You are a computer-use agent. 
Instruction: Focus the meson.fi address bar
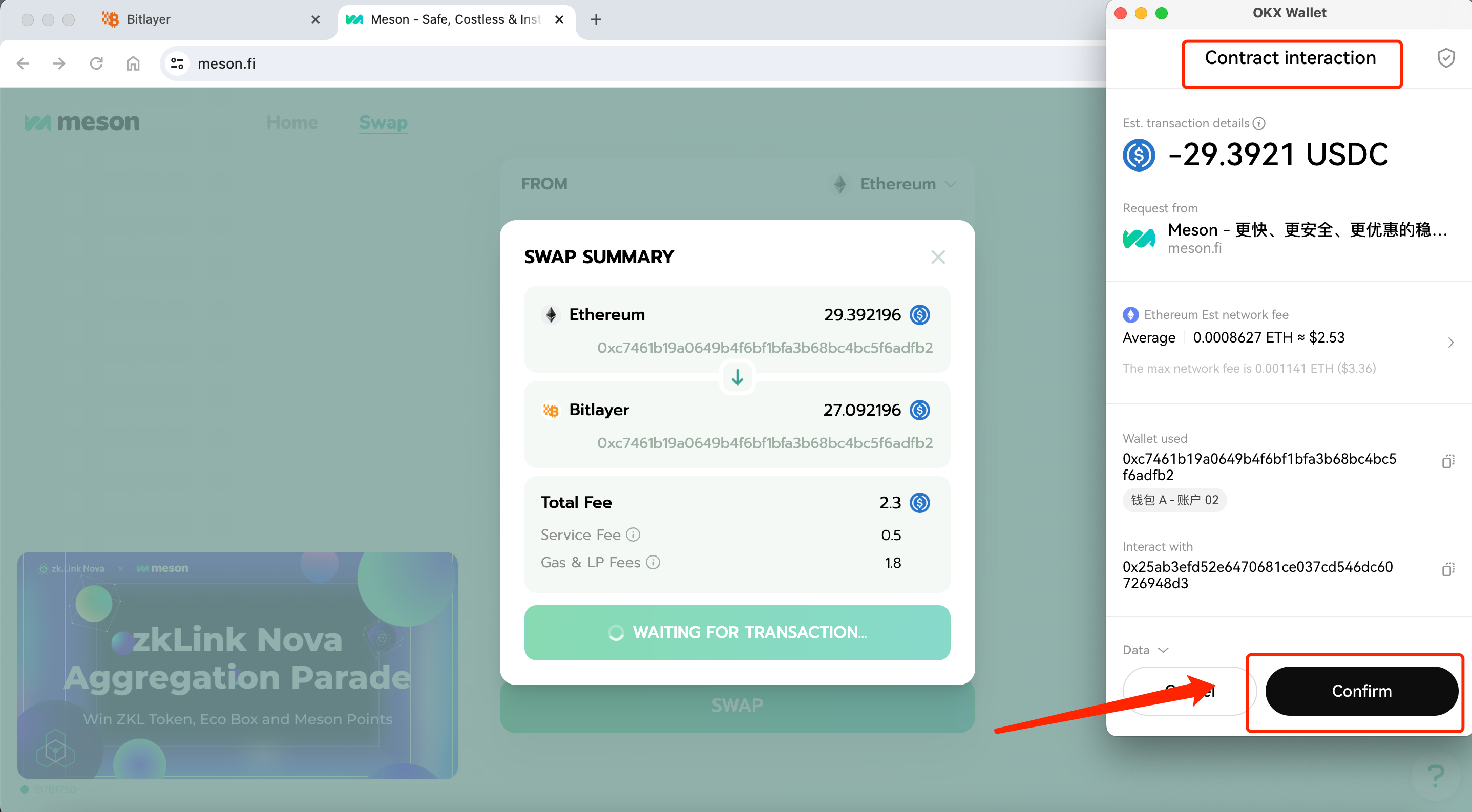tap(628, 63)
